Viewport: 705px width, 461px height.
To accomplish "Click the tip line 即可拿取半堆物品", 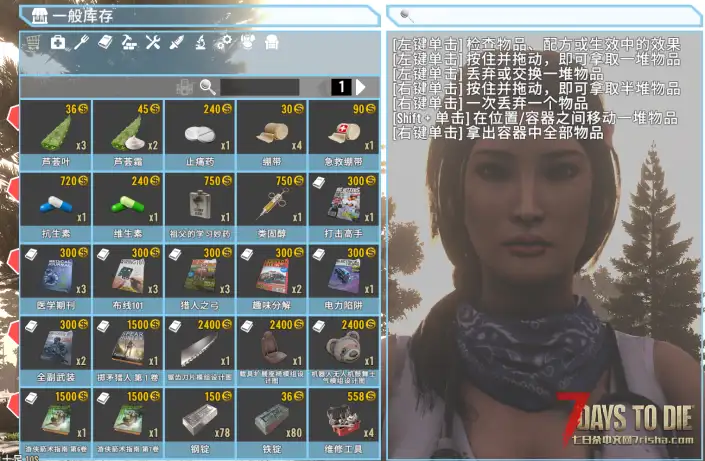I will (619, 89).
